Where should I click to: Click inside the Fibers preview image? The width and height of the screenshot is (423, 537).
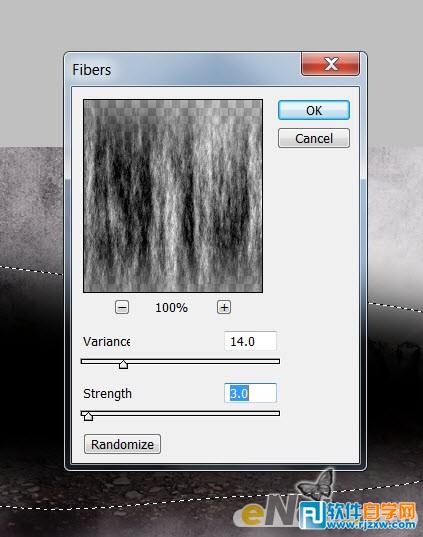tap(173, 196)
